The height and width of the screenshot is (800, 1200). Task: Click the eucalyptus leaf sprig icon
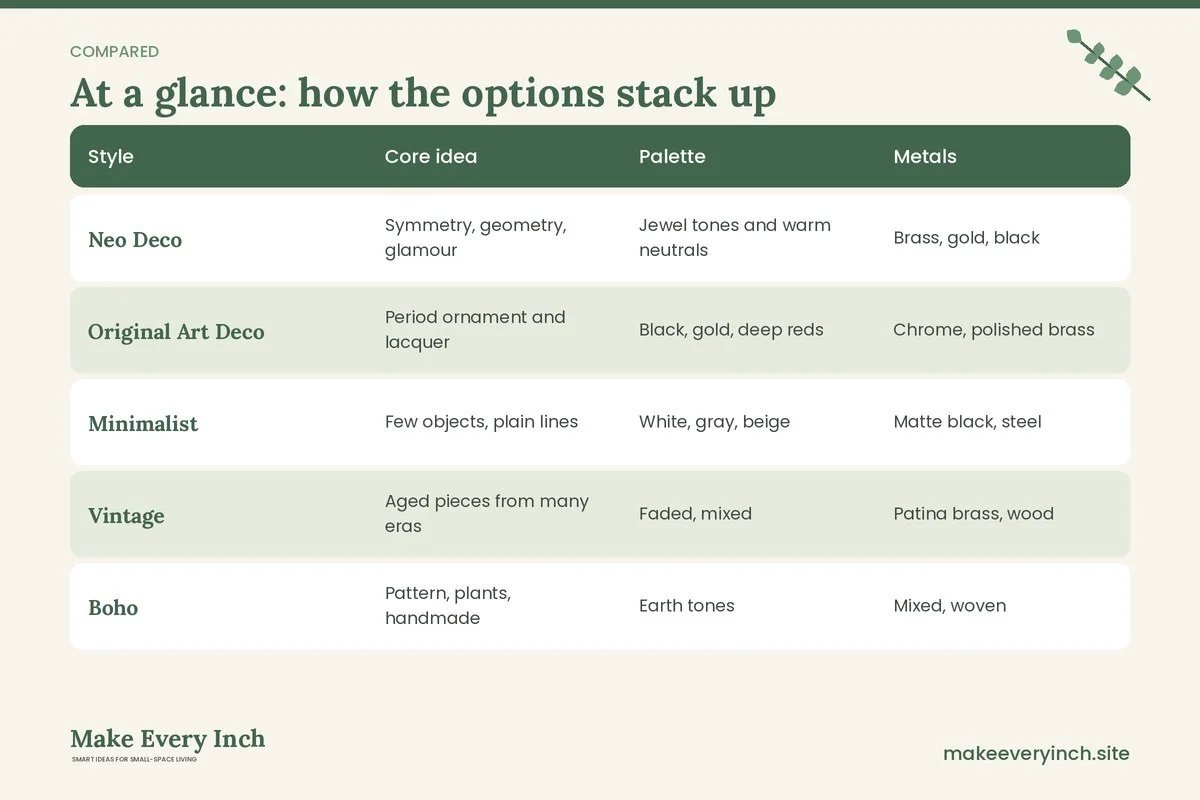coord(1108,65)
